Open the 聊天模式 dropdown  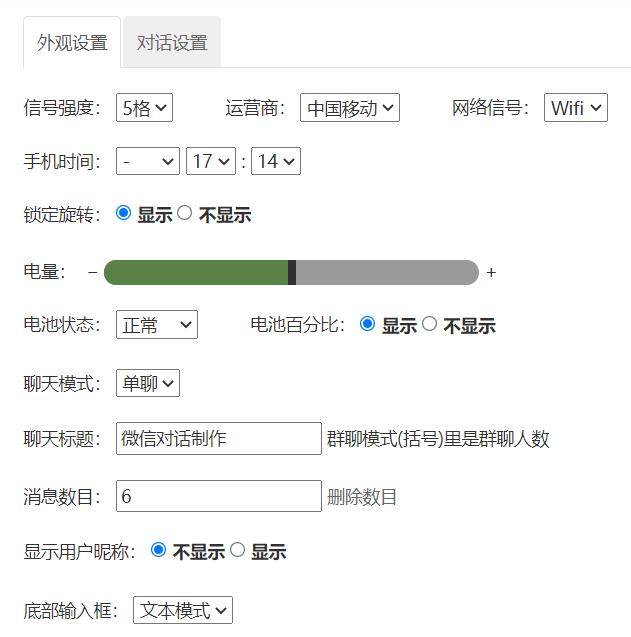tap(148, 383)
